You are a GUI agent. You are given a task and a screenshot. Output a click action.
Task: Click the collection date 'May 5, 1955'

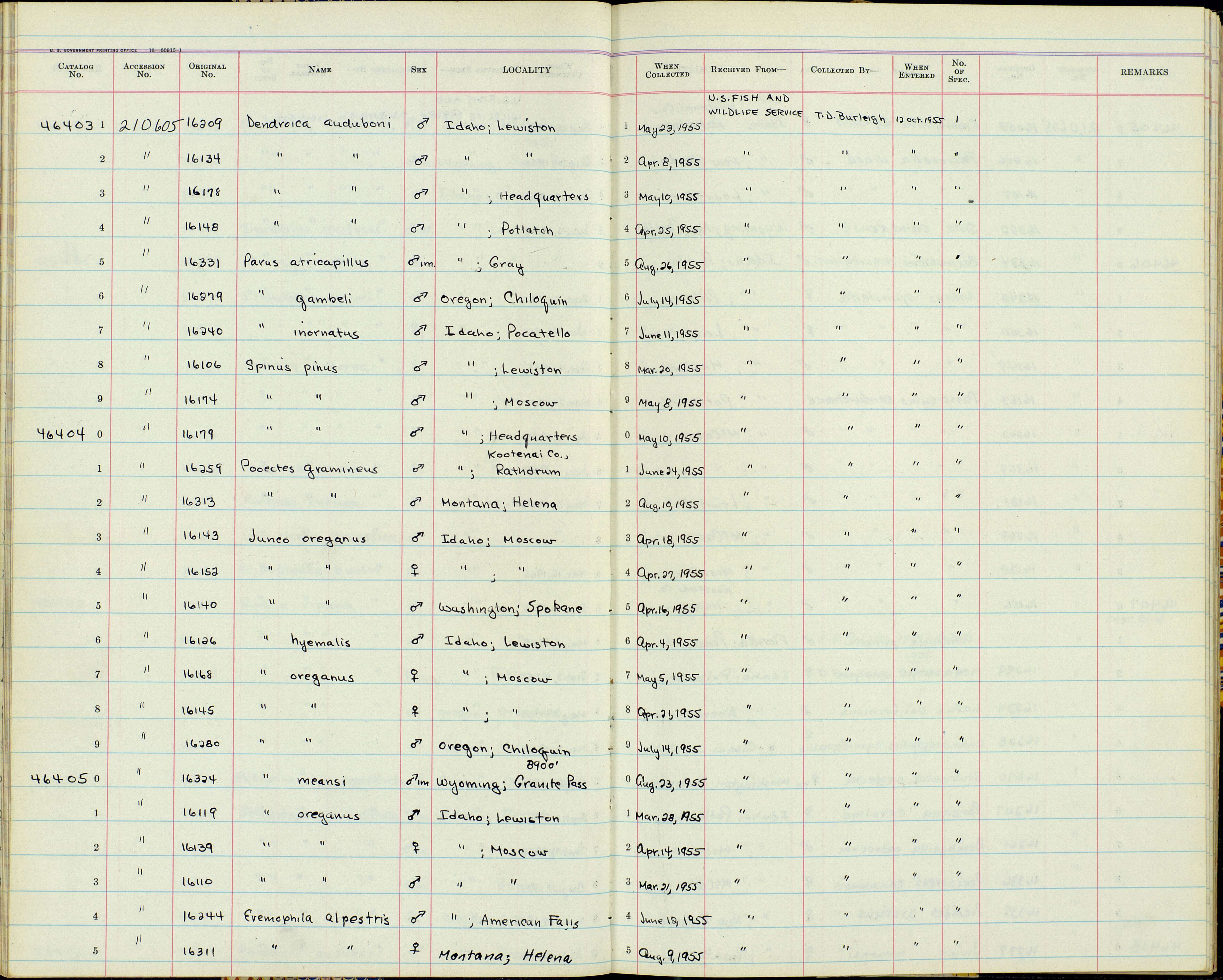[x=667, y=677]
